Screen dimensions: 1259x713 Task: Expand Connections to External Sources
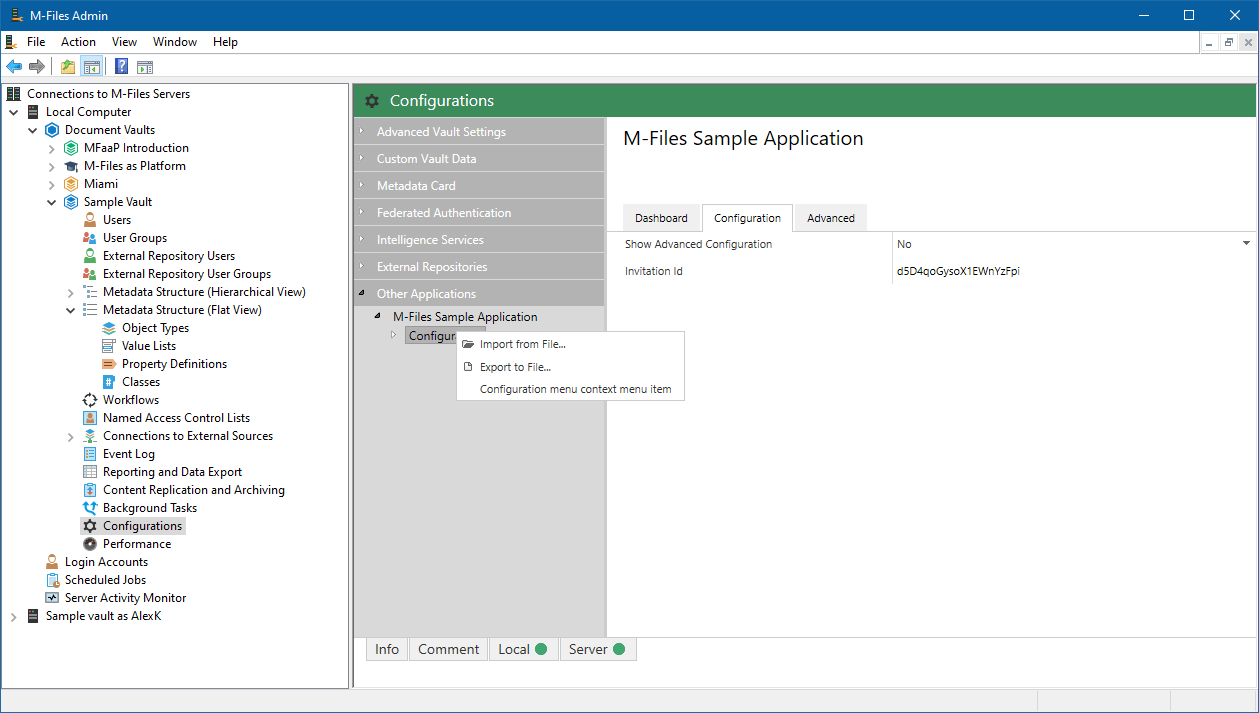71,436
